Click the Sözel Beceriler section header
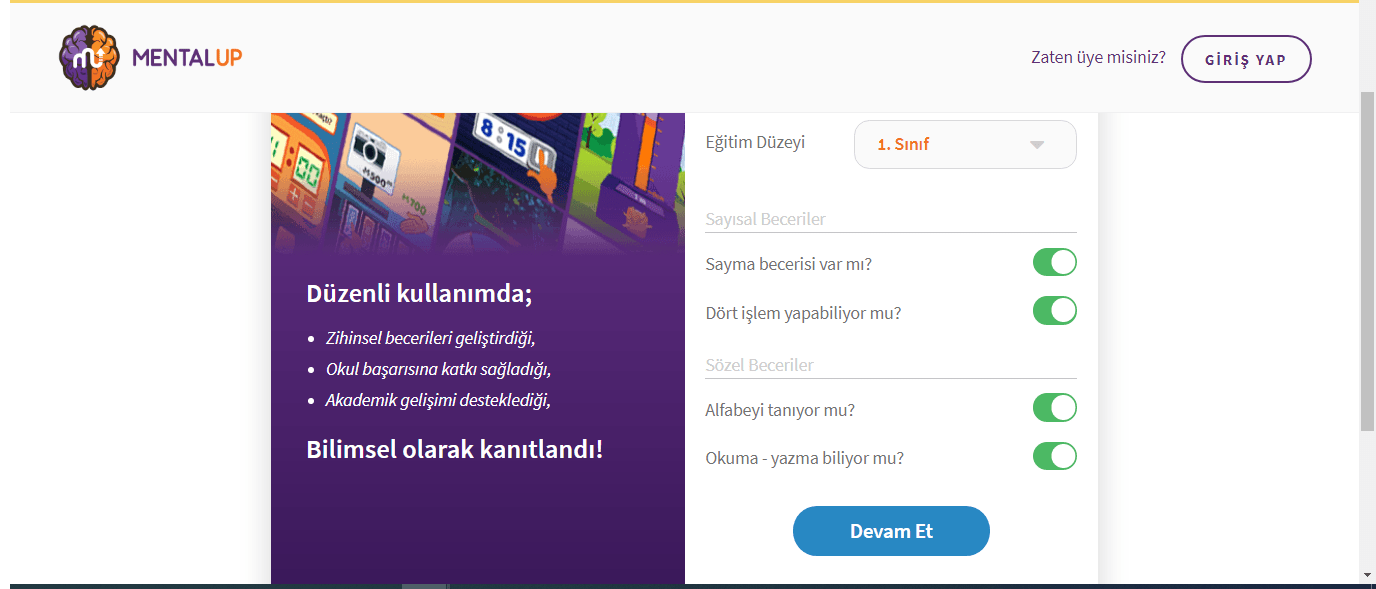The width and height of the screenshot is (1376, 589). pos(759,365)
